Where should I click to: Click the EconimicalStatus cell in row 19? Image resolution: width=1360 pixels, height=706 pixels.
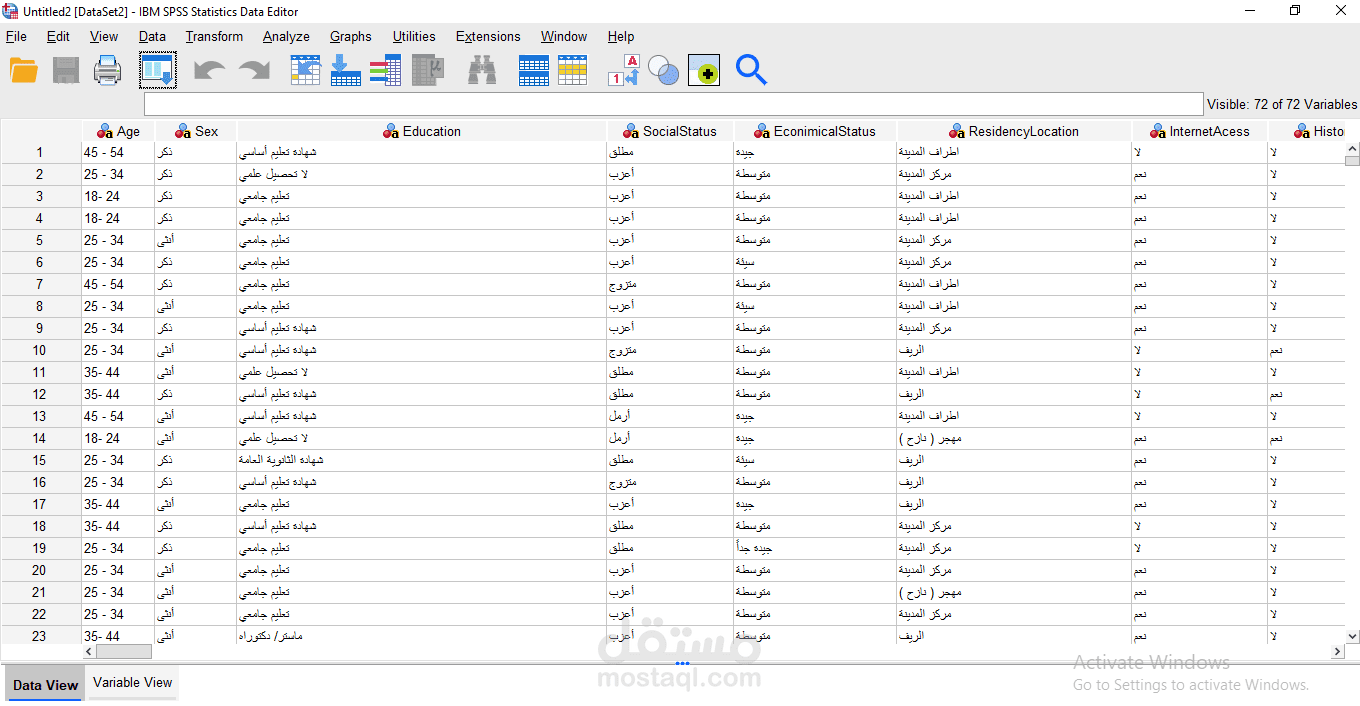point(815,548)
